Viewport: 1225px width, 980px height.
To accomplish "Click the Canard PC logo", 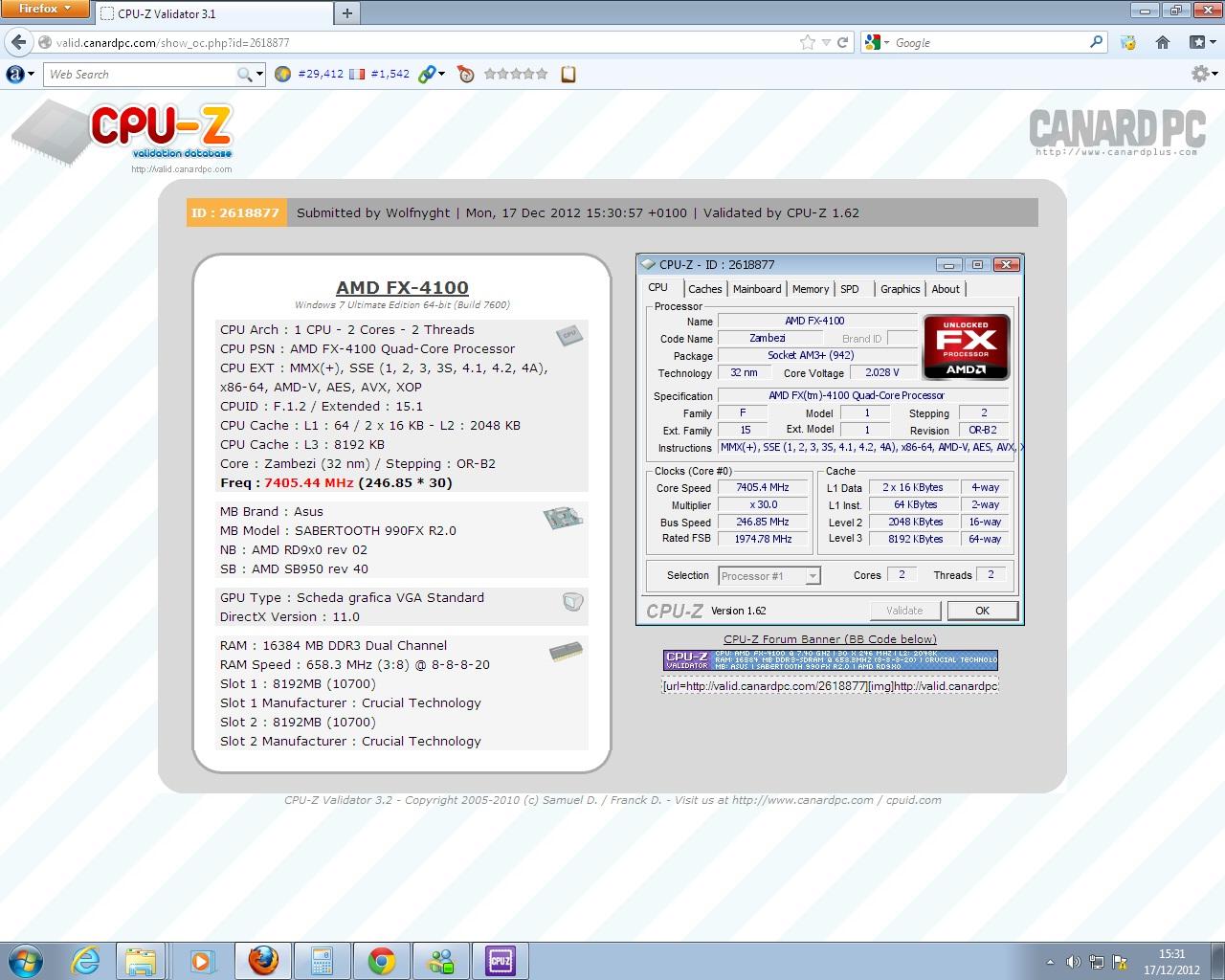I will (1117, 133).
